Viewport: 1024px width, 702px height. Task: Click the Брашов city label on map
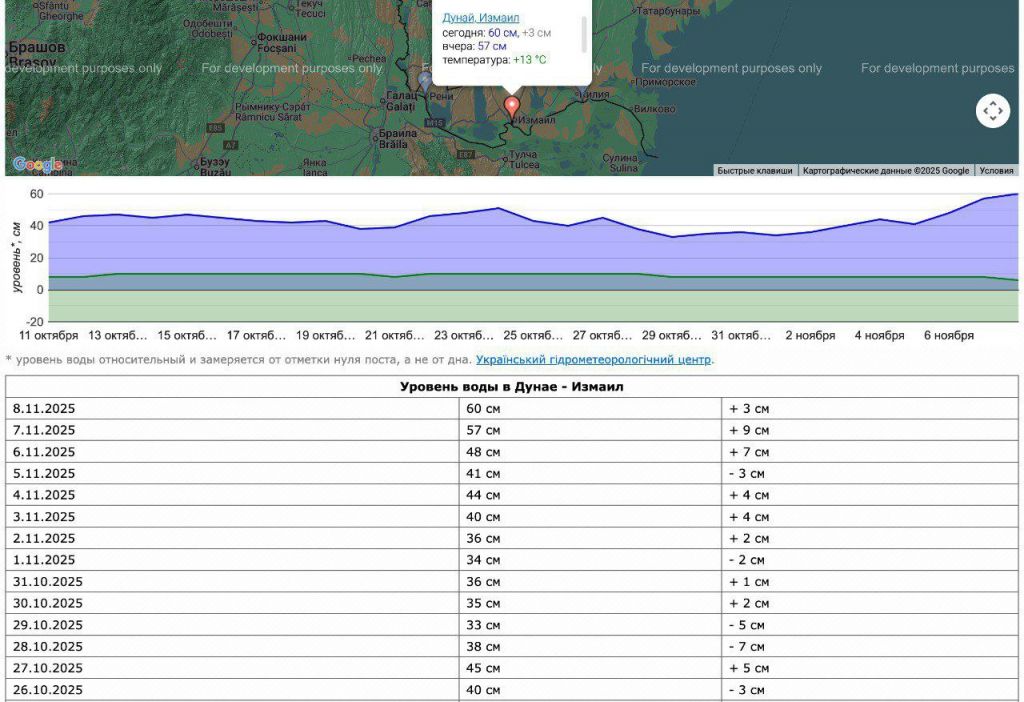click(36, 47)
